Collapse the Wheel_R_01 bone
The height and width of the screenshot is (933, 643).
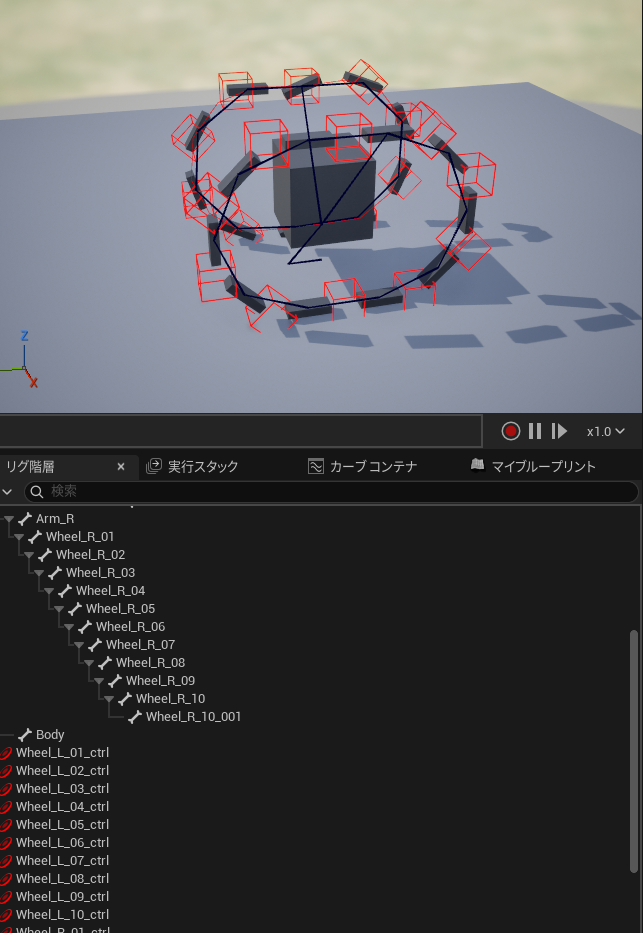tap(19, 537)
